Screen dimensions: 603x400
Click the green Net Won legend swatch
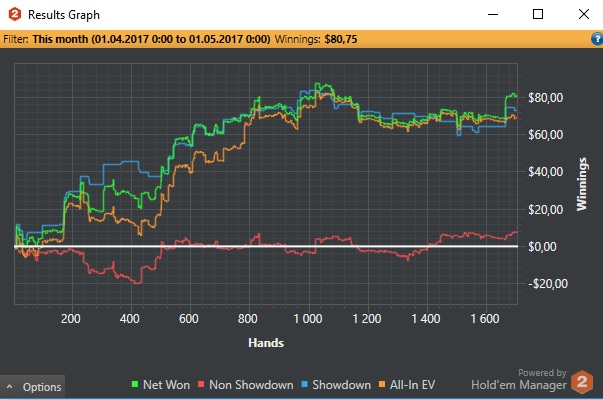(x=135, y=384)
